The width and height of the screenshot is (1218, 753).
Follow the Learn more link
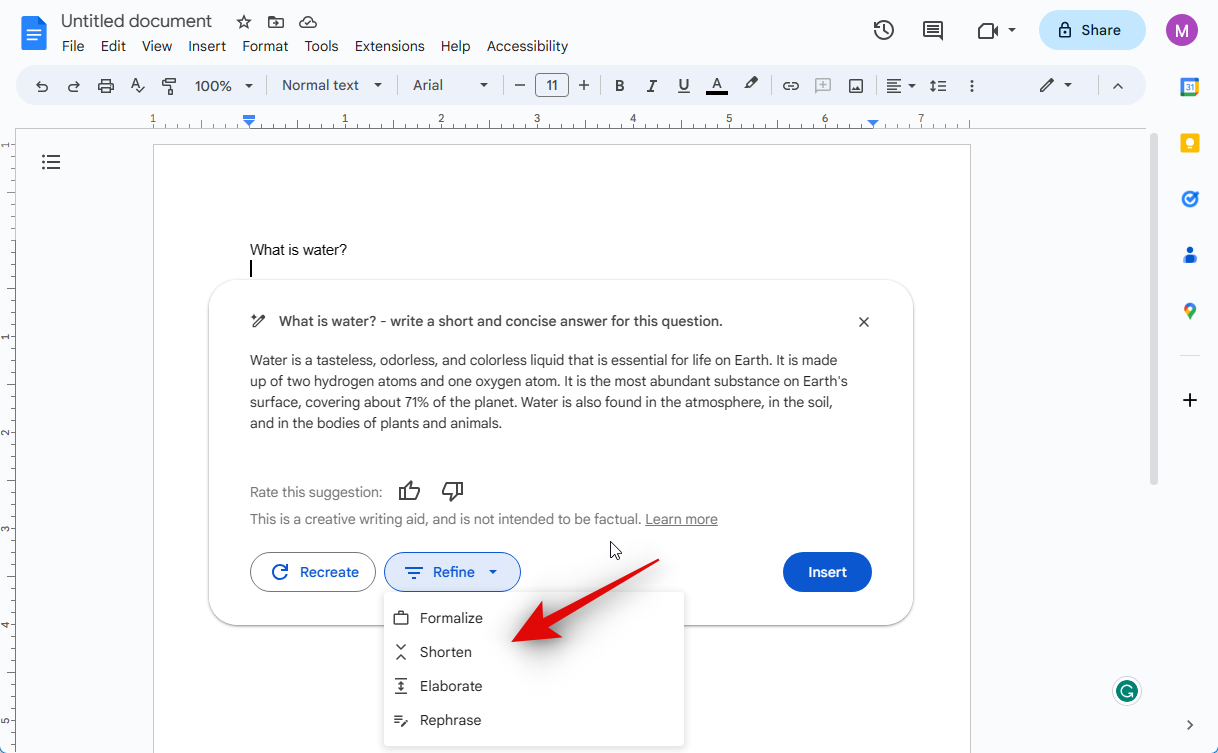coord(681,519)
